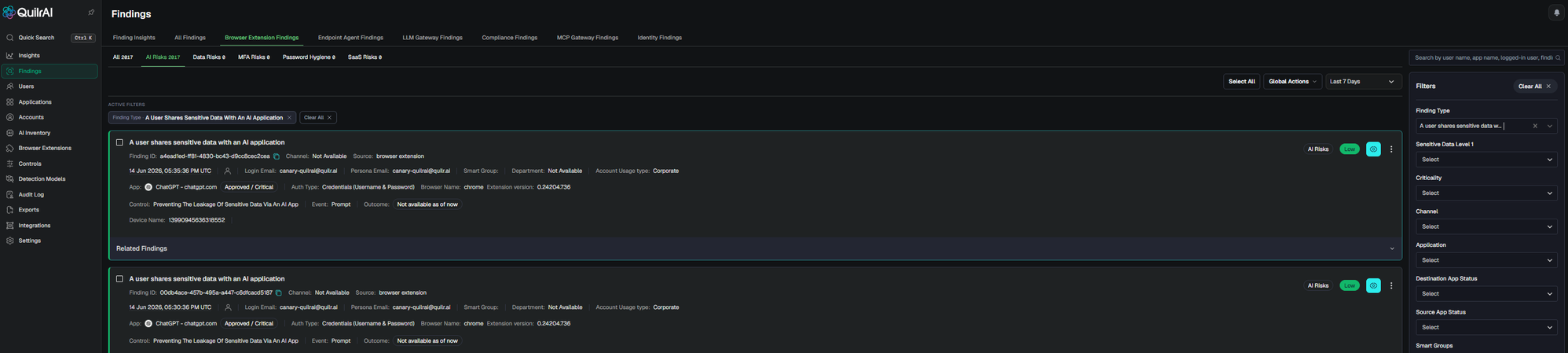
Task: Pin the sidebar with the pin icon
Action: coord(91,13)
